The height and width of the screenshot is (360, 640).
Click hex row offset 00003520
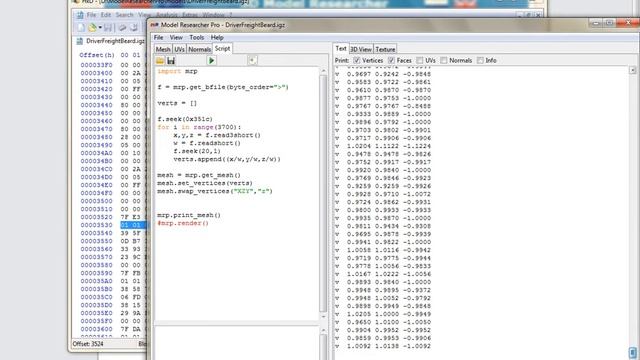coord(96,217)
